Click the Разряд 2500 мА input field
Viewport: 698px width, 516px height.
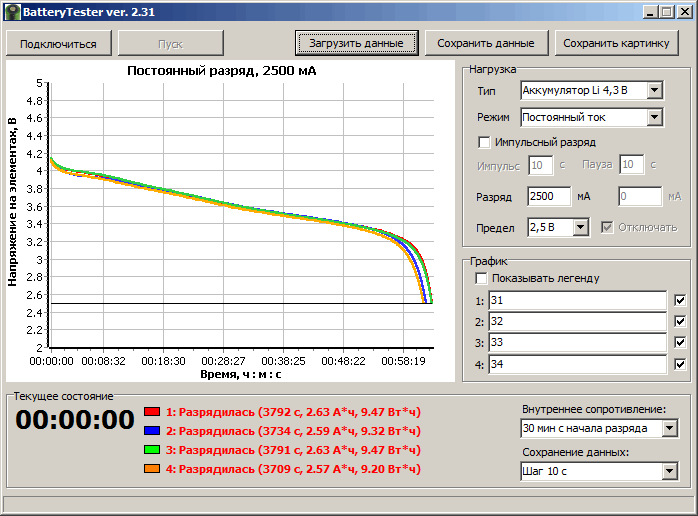549,196
